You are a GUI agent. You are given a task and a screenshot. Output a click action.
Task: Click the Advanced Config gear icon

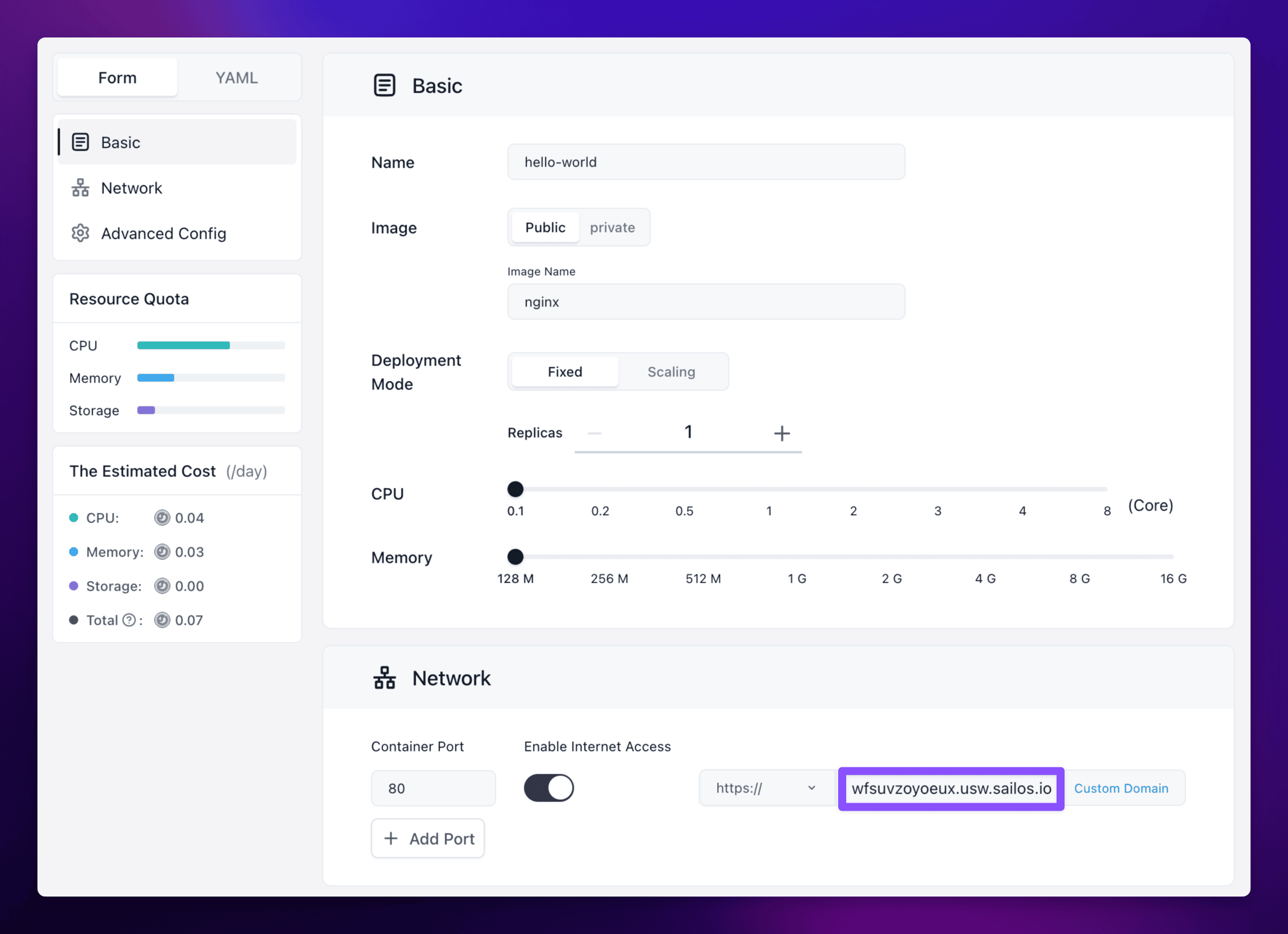pos(80,233)
